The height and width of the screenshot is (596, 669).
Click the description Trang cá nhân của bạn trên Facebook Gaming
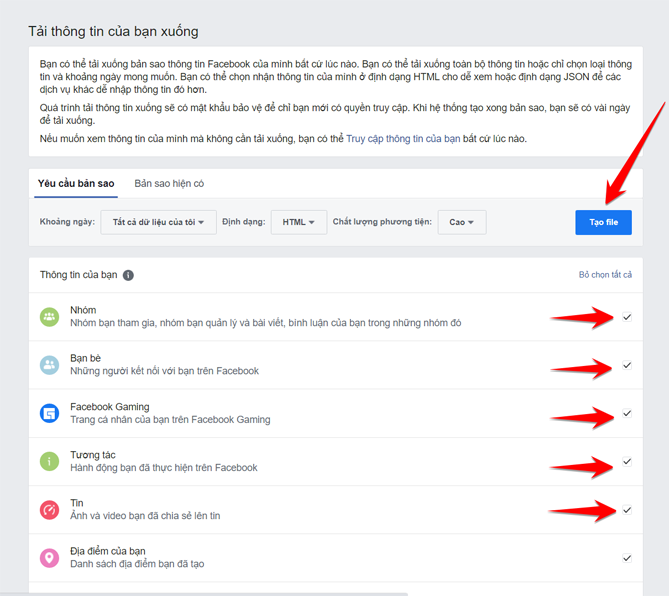170,419
